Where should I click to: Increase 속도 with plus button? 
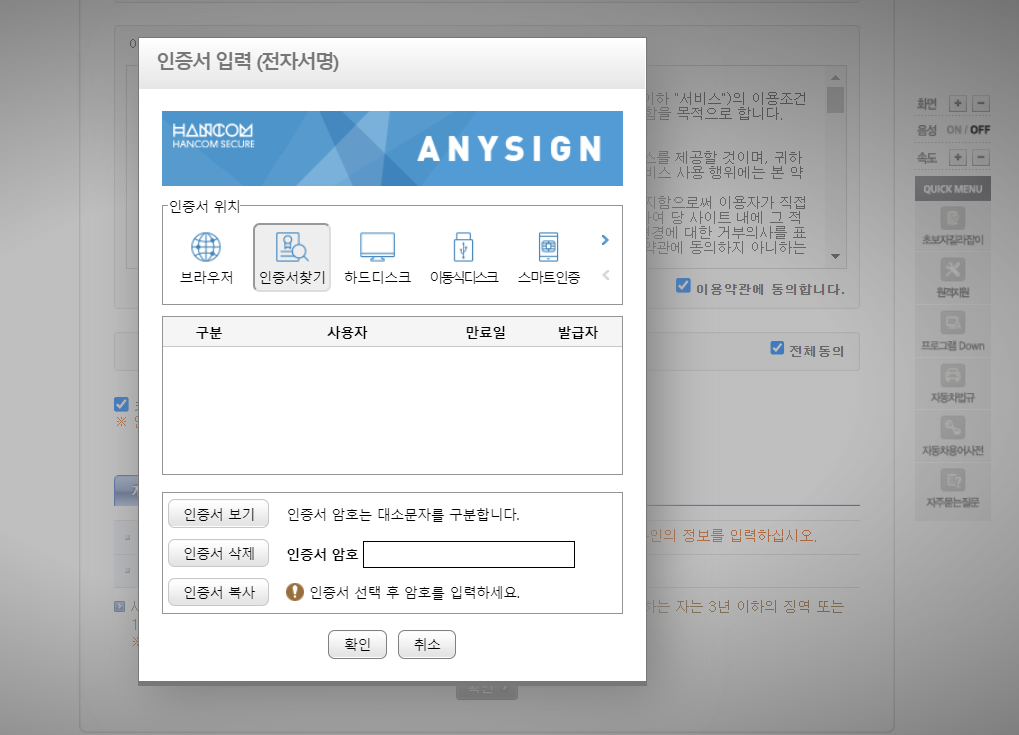(x=957, y=157)
